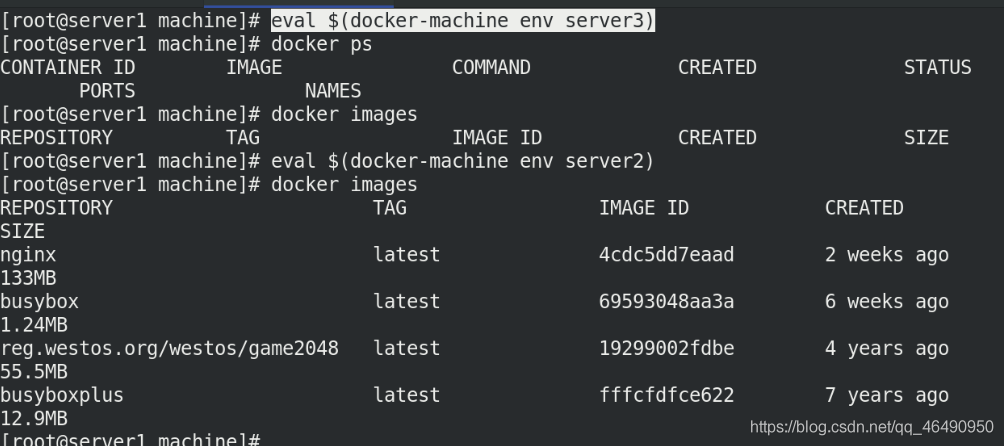Click the 133MB size value

point(28,278)
